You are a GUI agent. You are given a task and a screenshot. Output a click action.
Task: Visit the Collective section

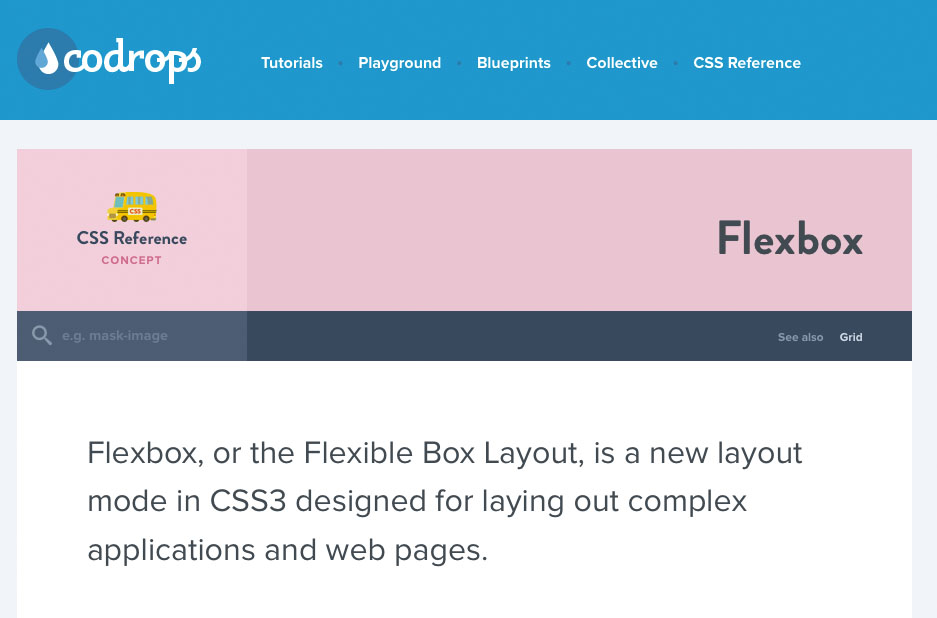621,63
